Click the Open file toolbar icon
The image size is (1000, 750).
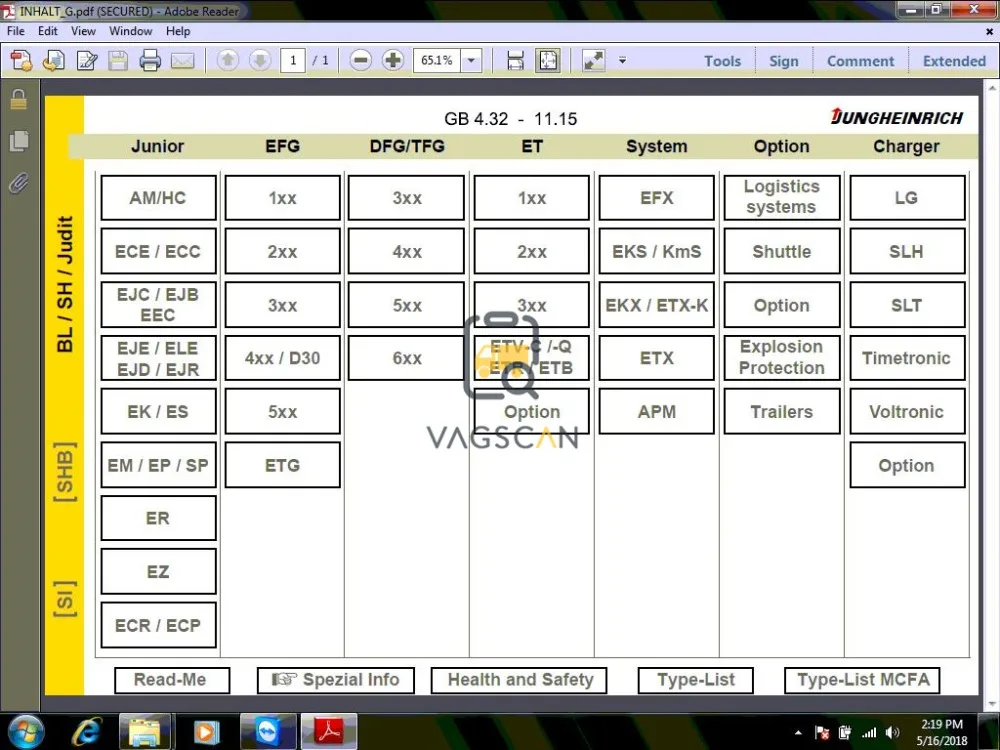54,61
